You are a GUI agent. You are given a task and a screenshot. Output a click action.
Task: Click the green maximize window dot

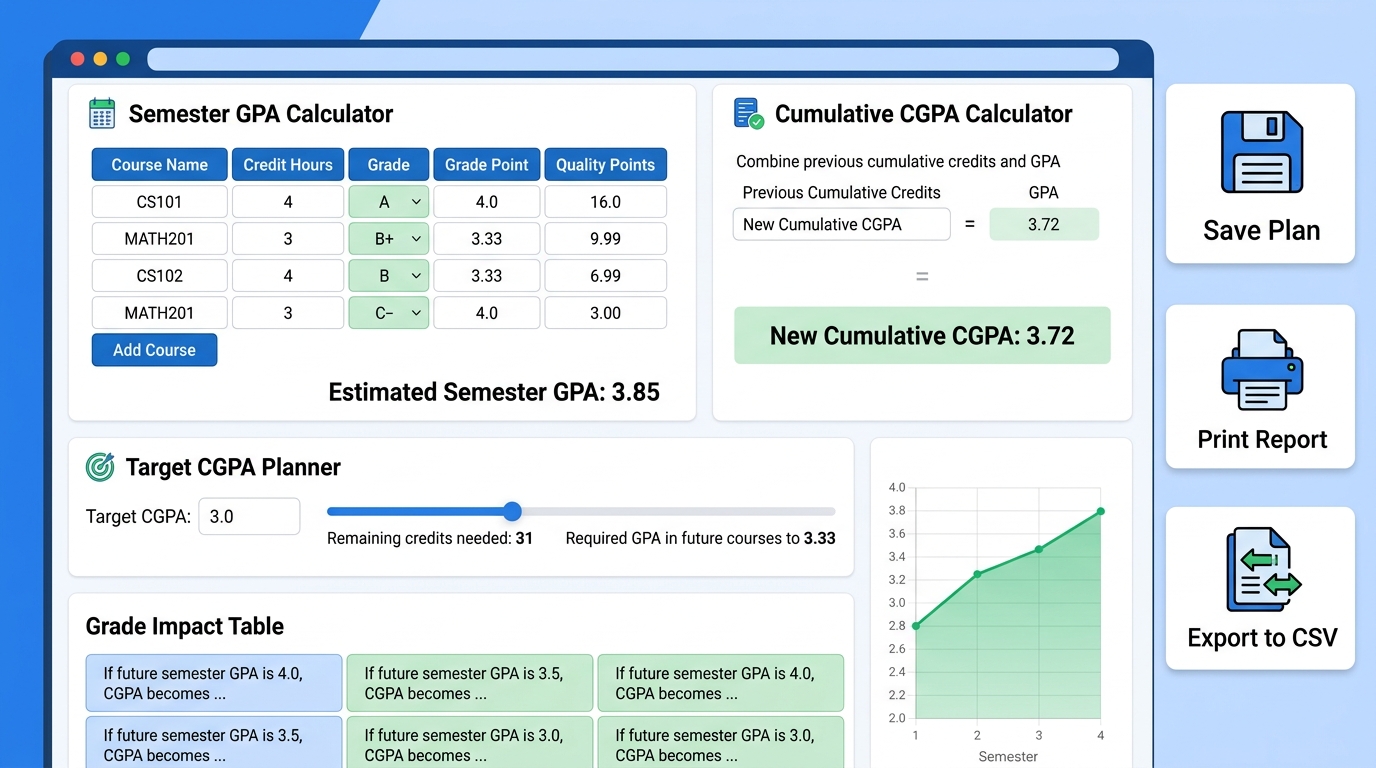(123, 59)
